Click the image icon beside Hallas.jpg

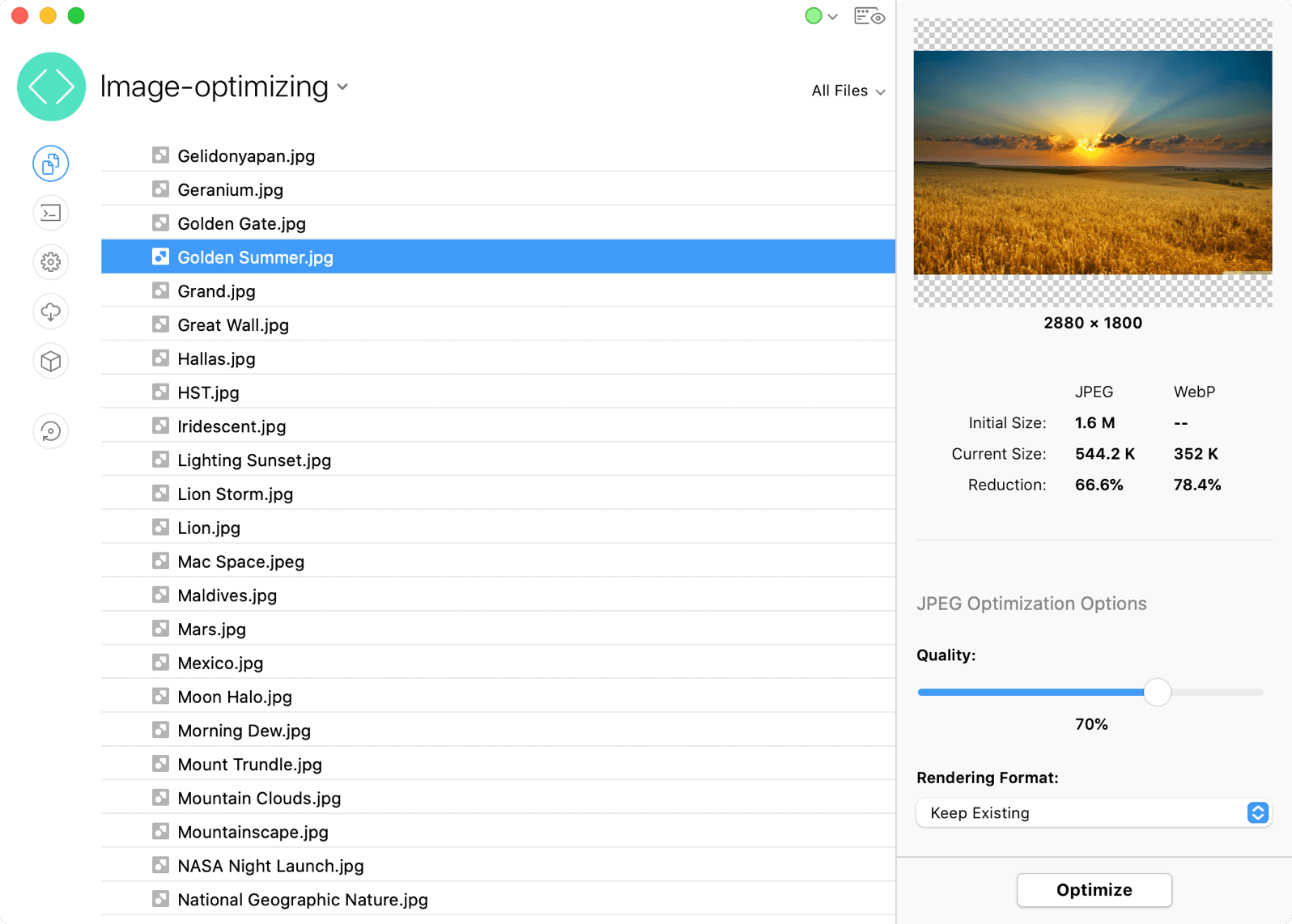click(x=161, y=358)
